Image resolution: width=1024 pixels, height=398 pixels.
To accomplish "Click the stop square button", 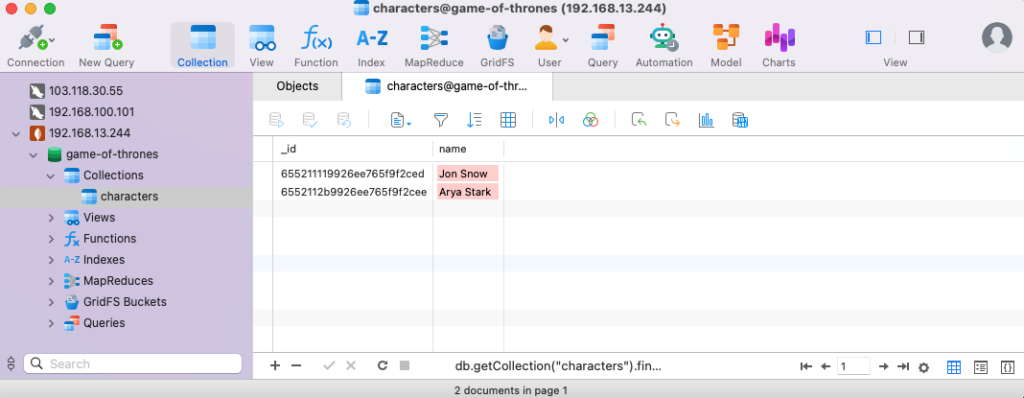I will click(x=404, y=366).
